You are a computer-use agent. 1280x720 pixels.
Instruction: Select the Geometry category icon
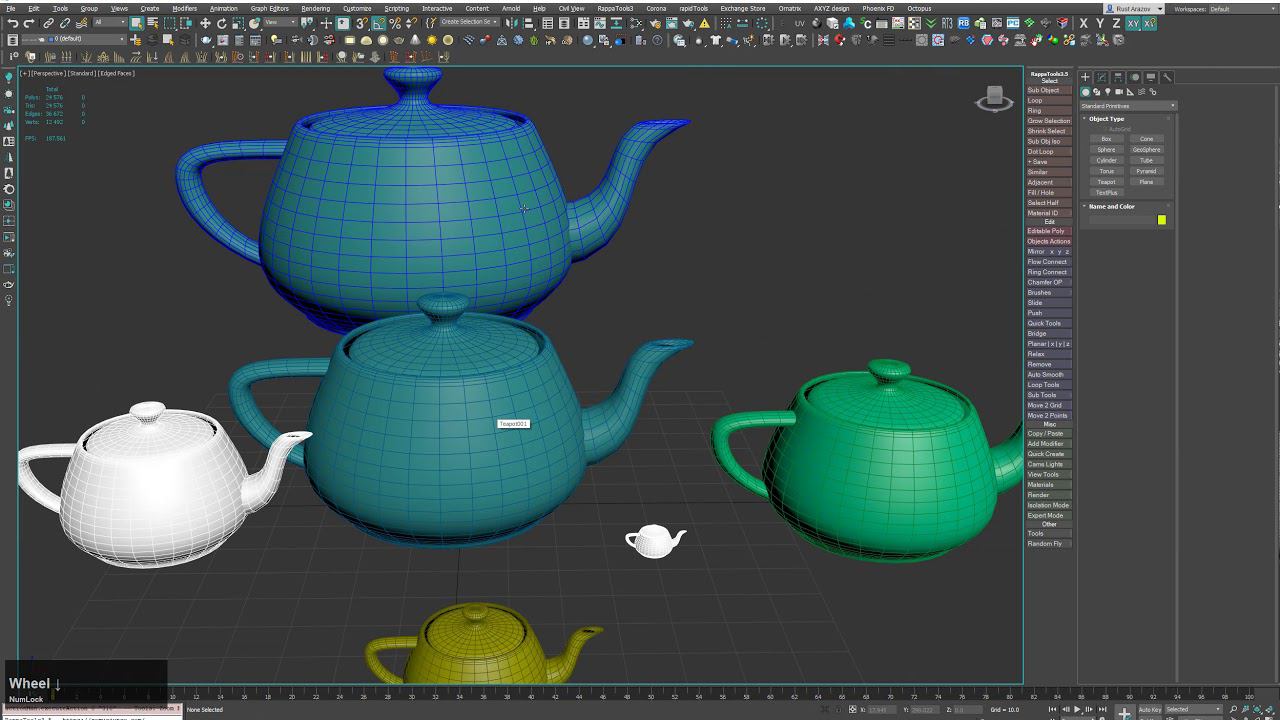click(1086, 92)
